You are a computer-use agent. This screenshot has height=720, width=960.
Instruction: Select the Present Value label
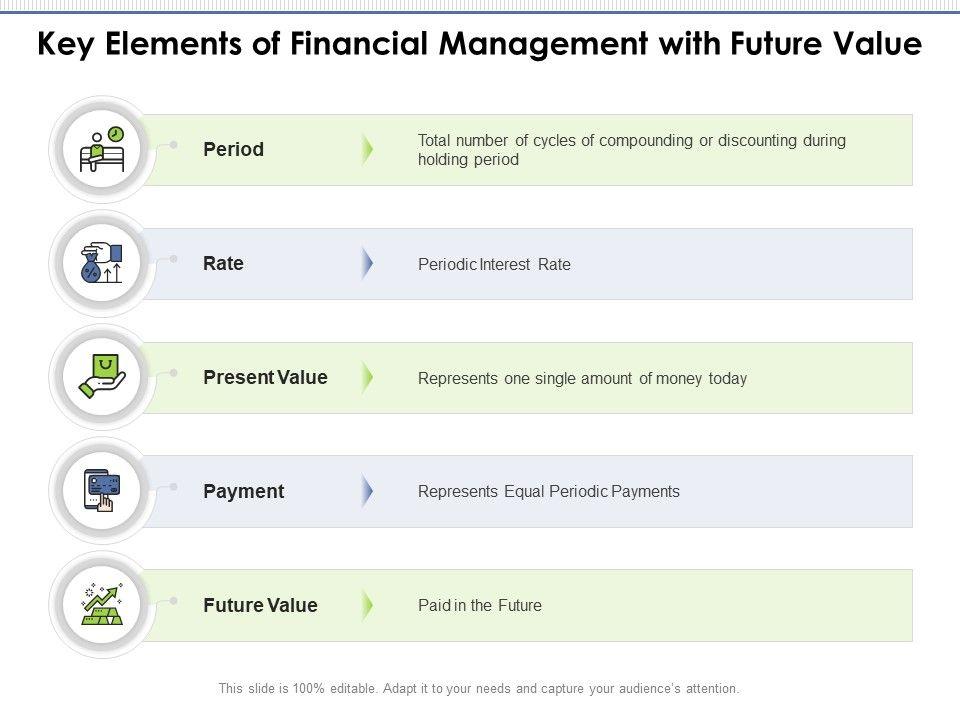click(265, 378)
